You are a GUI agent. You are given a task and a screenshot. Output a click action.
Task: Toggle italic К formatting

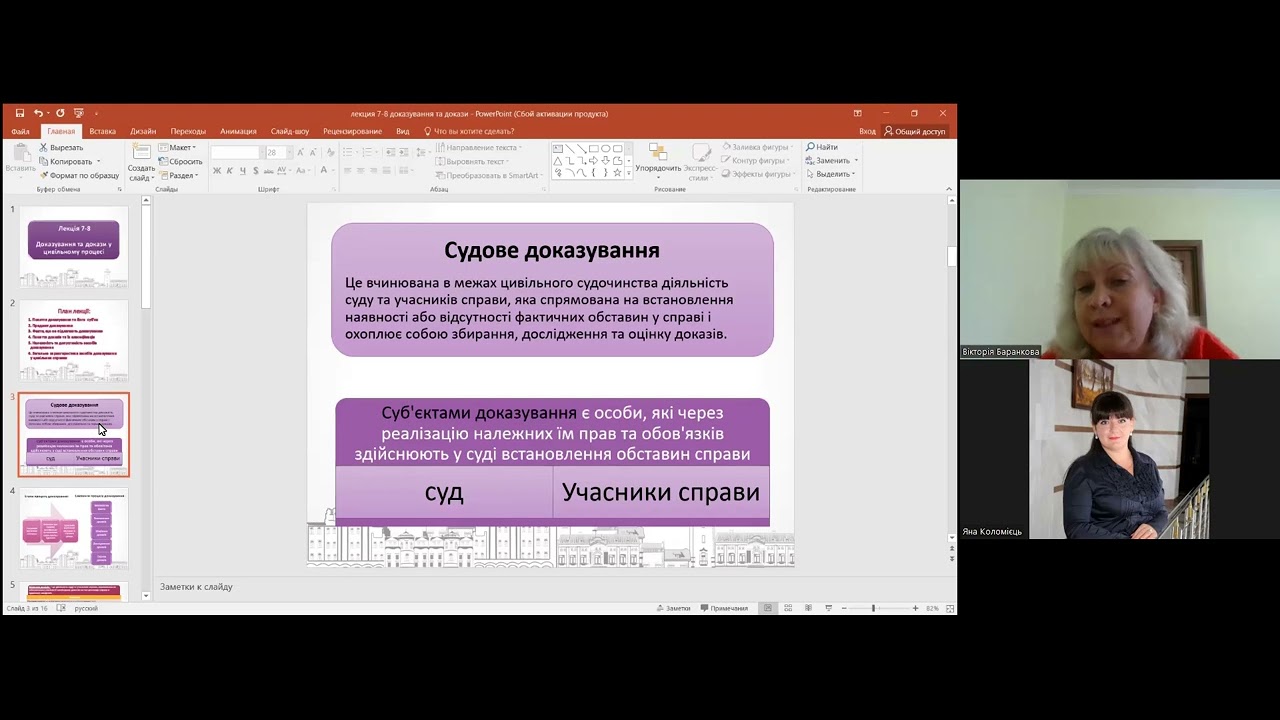click(x=229, y=171)
